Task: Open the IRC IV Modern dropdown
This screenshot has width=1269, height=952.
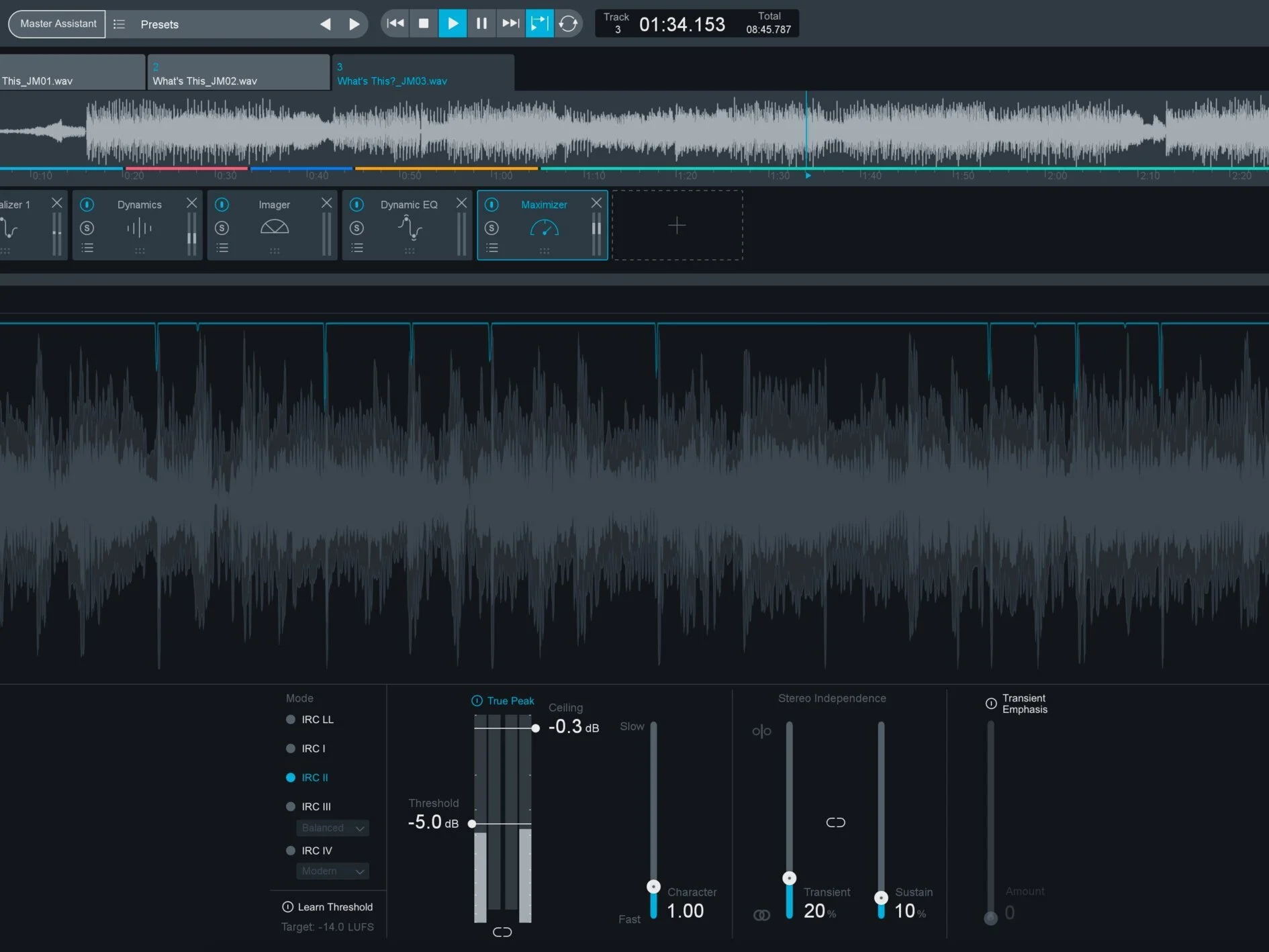Action: (x=333, y=871)
